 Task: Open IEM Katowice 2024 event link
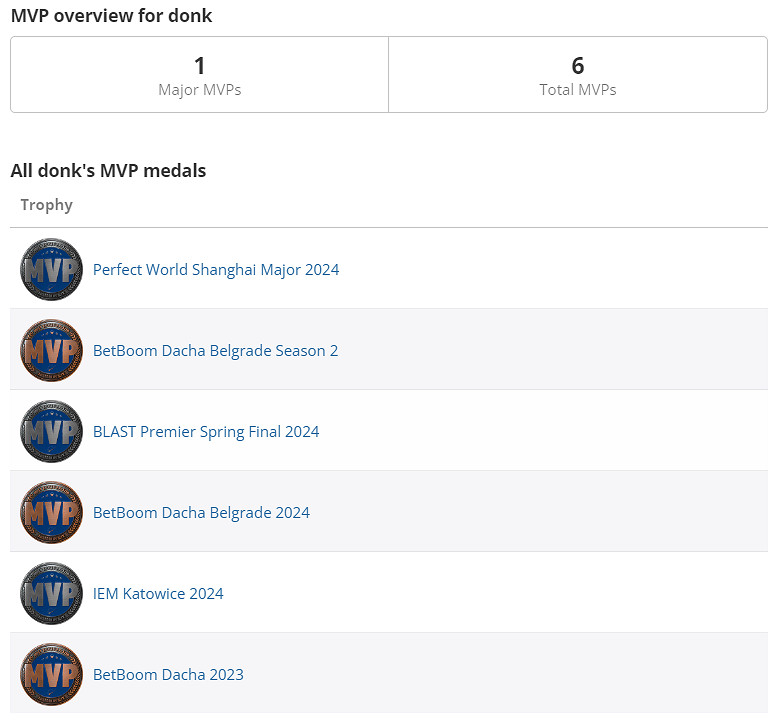pos(158,594)
